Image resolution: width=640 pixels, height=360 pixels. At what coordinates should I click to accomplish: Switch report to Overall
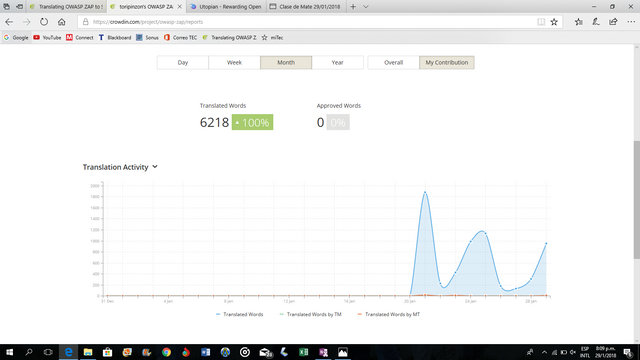click(393, 62)
